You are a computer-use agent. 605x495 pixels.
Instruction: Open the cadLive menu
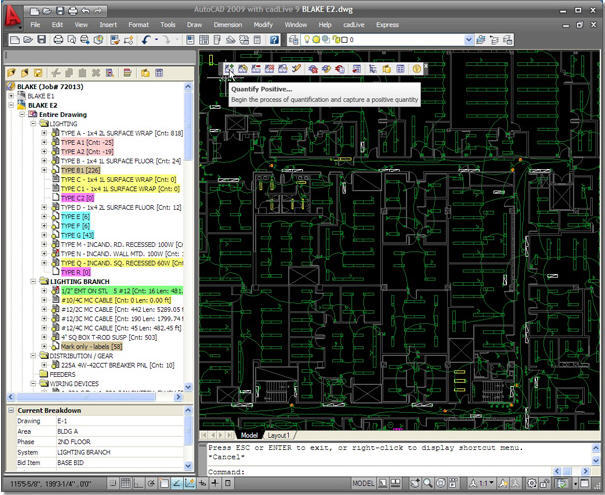pos(354,25)
